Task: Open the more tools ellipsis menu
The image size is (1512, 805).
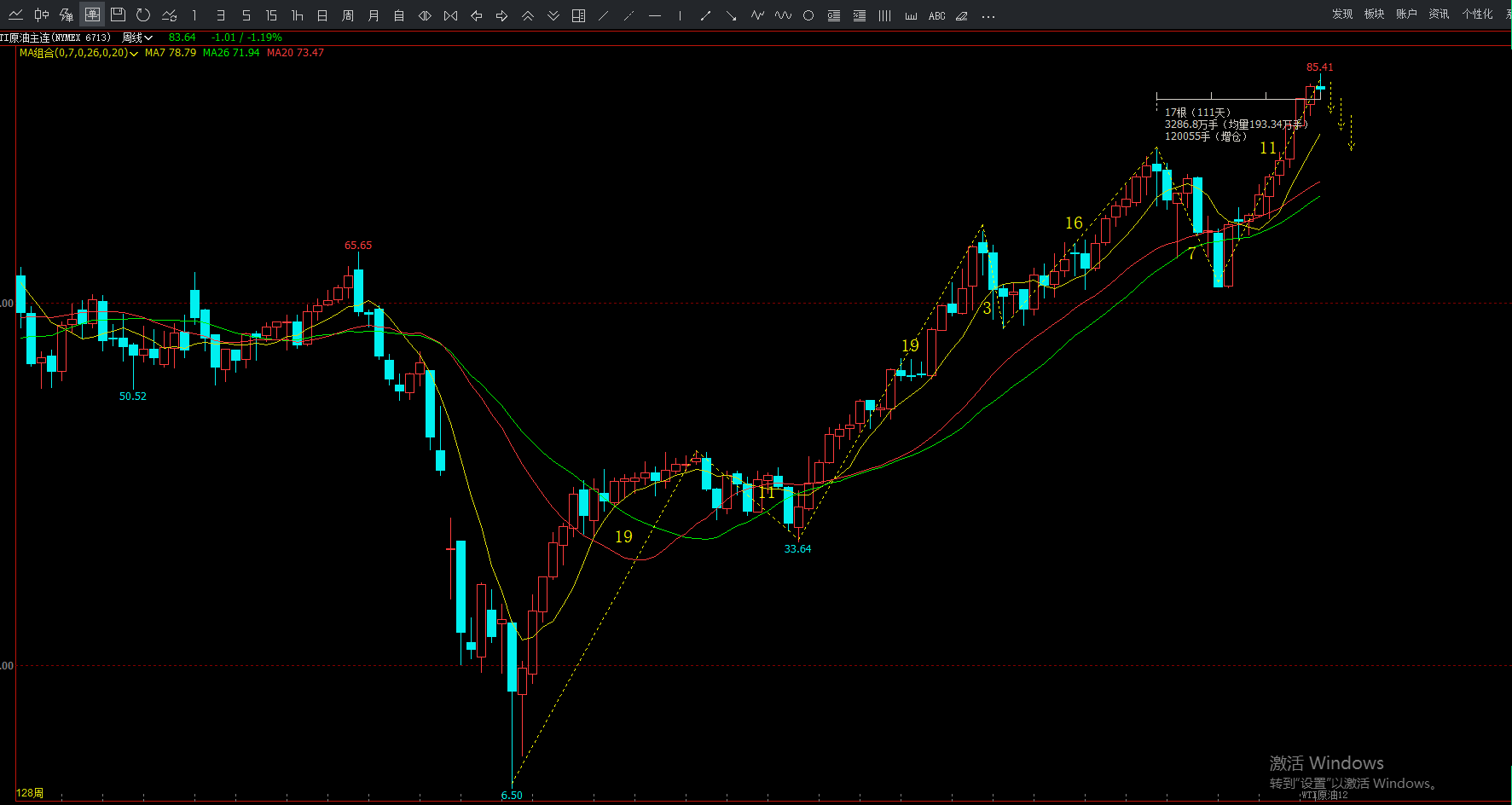Action: click(988, 15)
